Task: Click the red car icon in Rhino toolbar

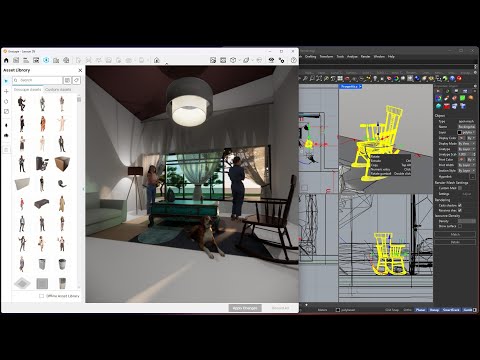Action: pos(347,79)
